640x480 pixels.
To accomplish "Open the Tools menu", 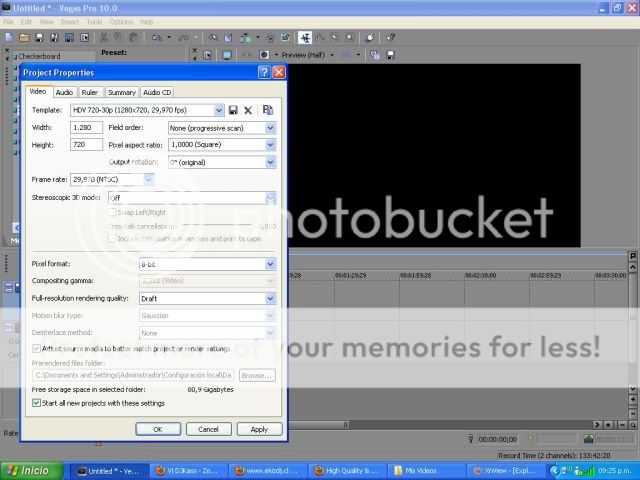I will (x=94, y=22).
